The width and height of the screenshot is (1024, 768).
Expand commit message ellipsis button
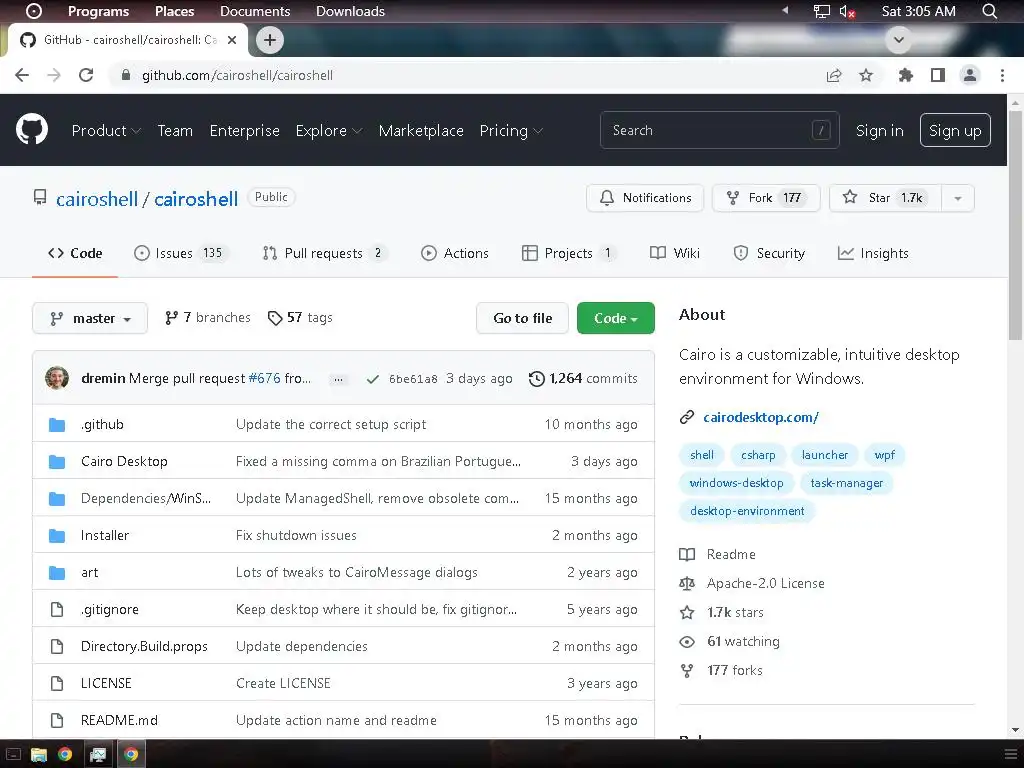pos(338,379)
